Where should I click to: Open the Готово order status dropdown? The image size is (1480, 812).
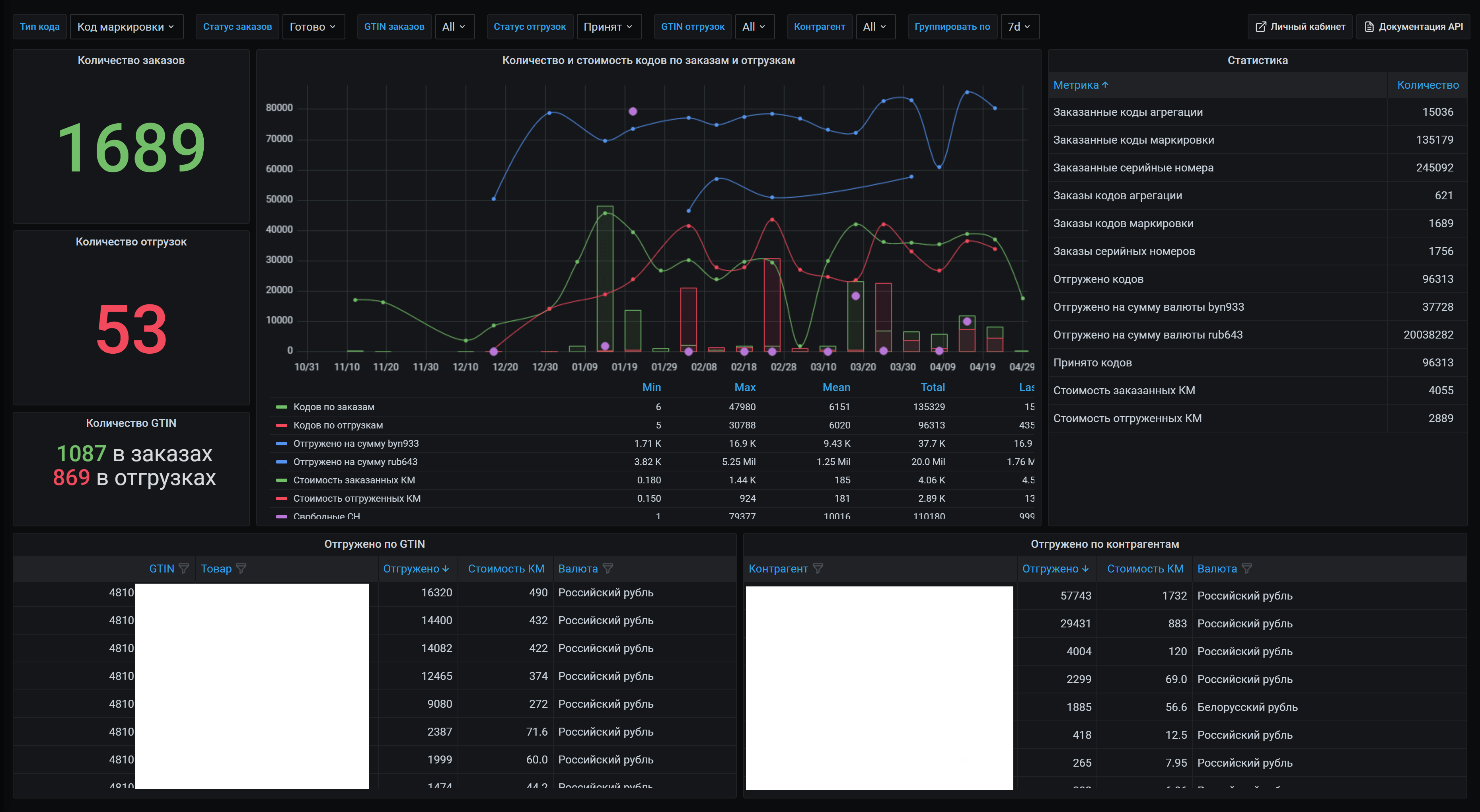pyautogui.click(x=313, y=27)
